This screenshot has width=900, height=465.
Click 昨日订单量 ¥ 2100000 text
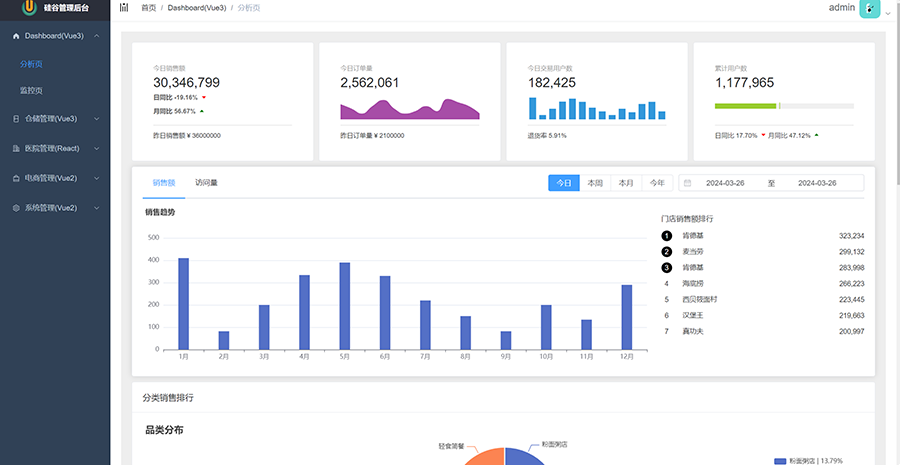coord(373,136)
